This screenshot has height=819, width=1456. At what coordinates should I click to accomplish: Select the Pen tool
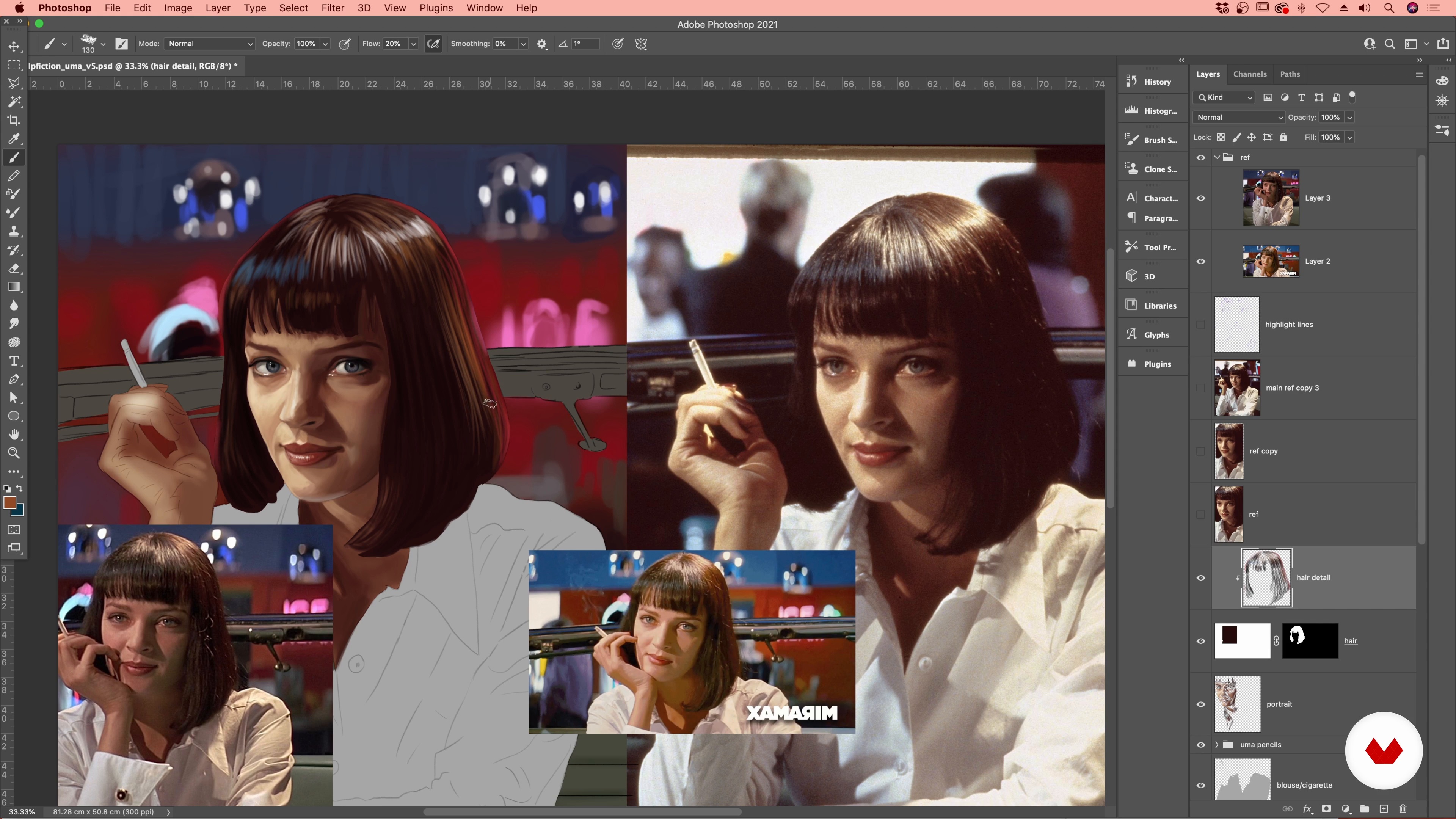(14, 379)
